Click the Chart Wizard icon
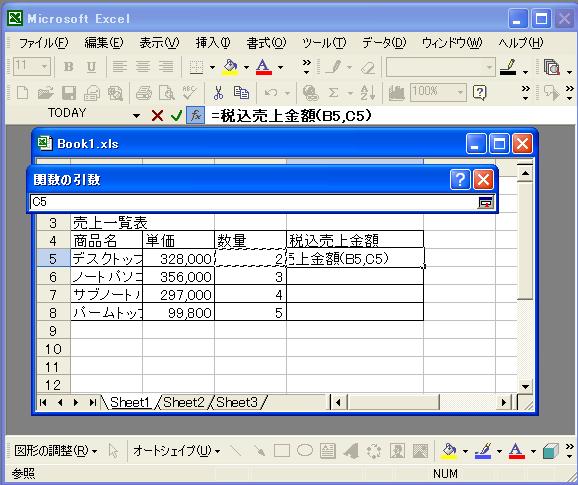 397,93
